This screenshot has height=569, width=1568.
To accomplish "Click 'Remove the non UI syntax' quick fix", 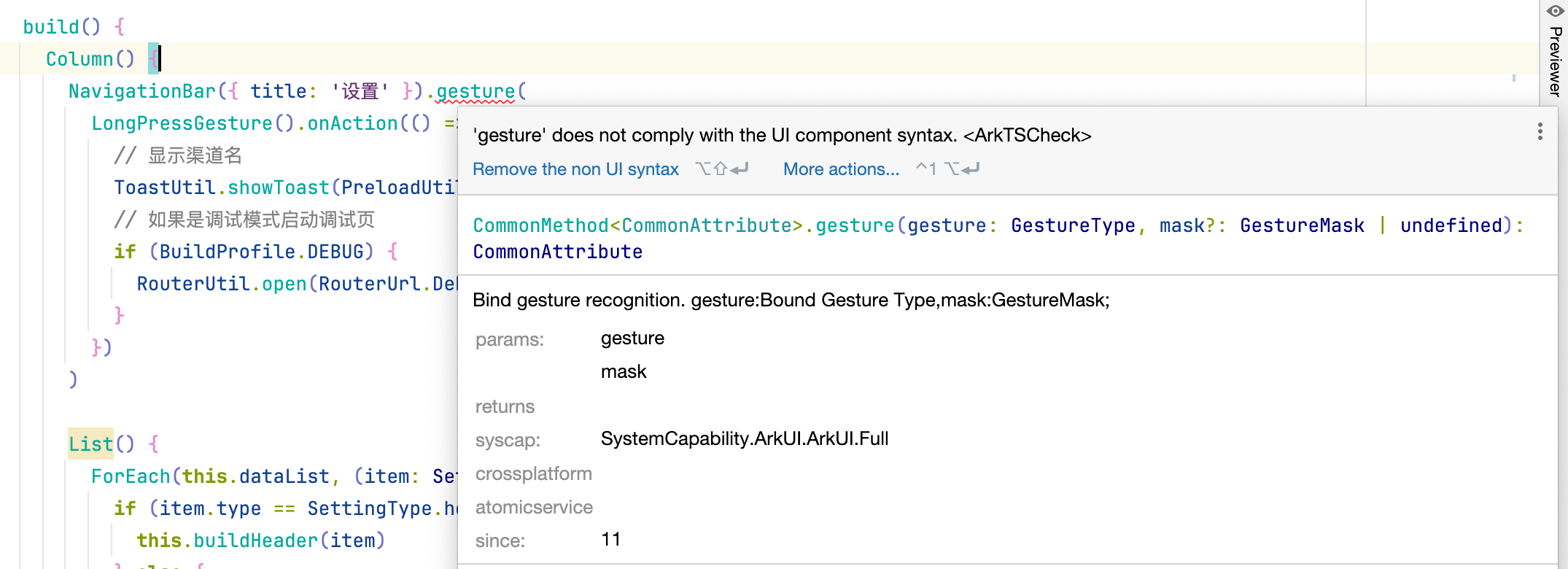I will tap(575, 169).
